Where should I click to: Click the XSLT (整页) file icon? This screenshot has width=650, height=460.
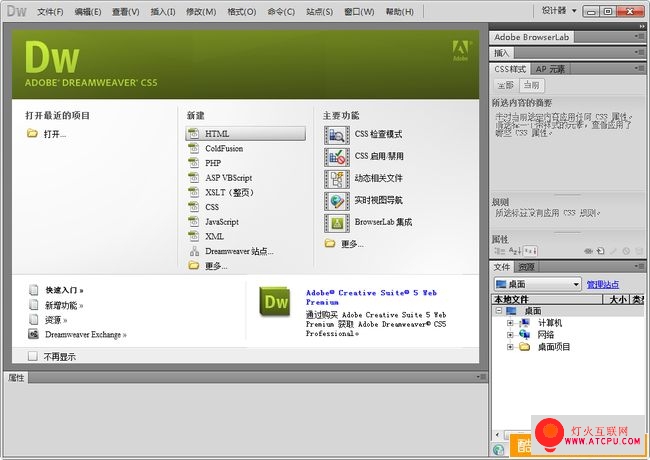point(193,192)
